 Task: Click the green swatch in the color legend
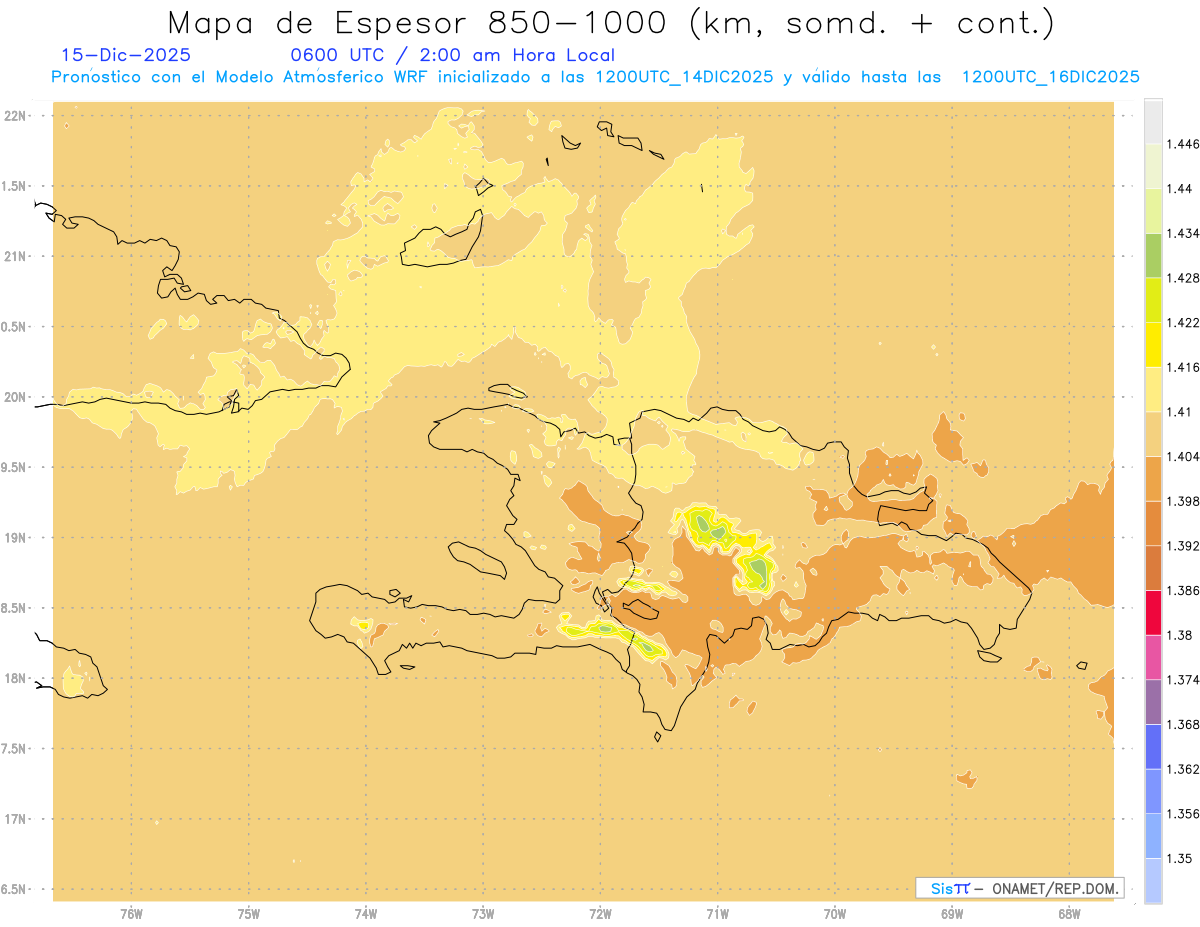coord(1153,255)
